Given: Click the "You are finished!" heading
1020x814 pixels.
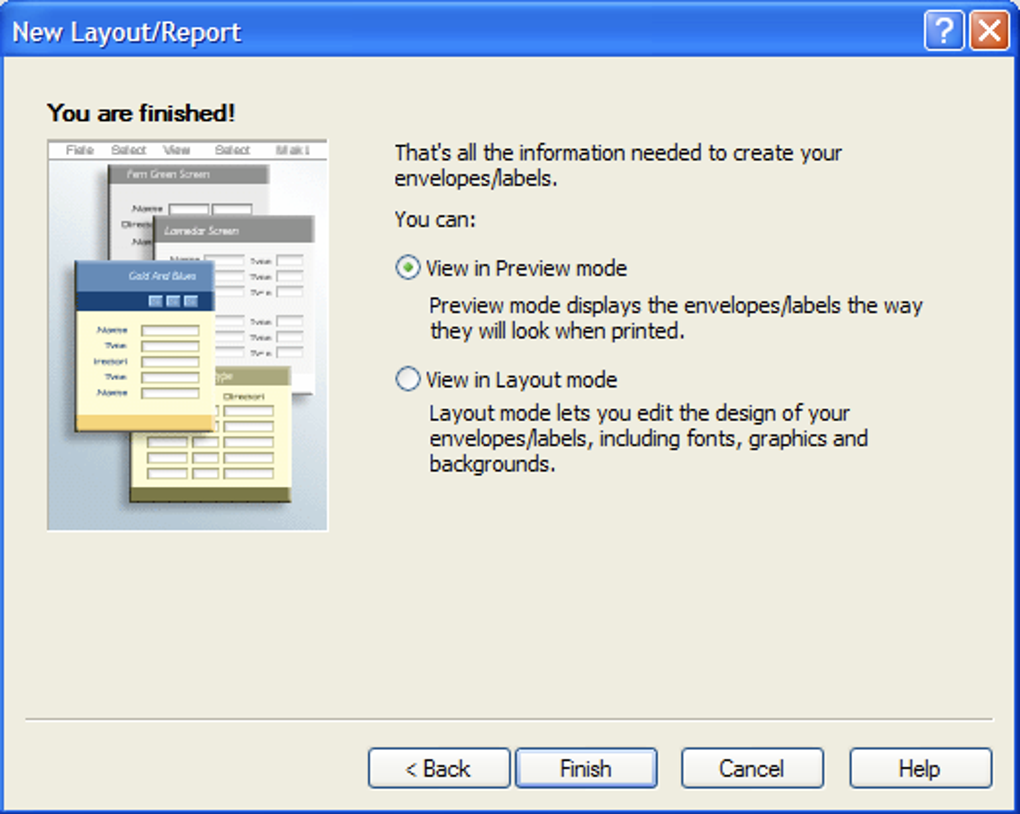Looking at the screenshot, I should (141, 113).
